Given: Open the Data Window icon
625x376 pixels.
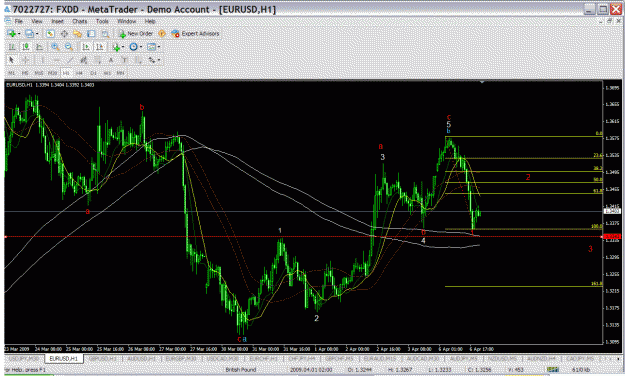Looking at the screenshot, I should click(64, 33).
